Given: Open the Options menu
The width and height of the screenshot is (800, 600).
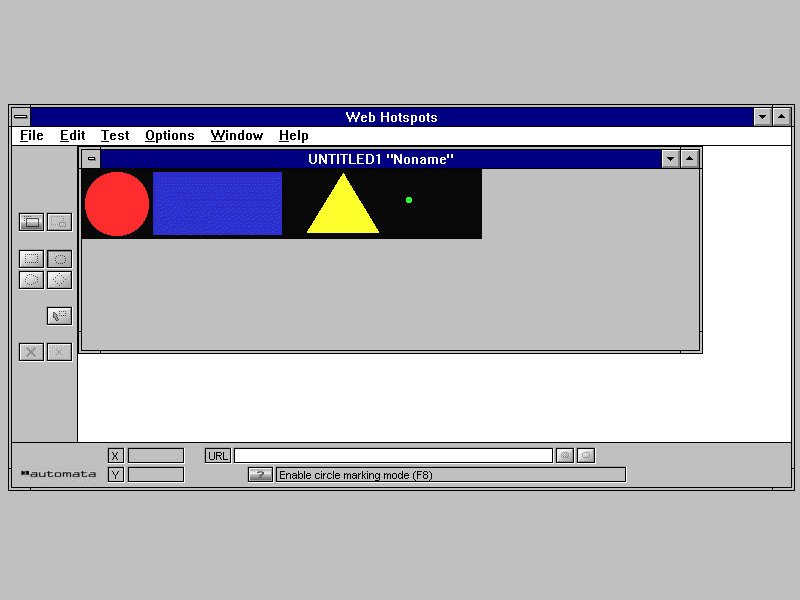Looking at the screenshot, I should (x=169, y=136).
